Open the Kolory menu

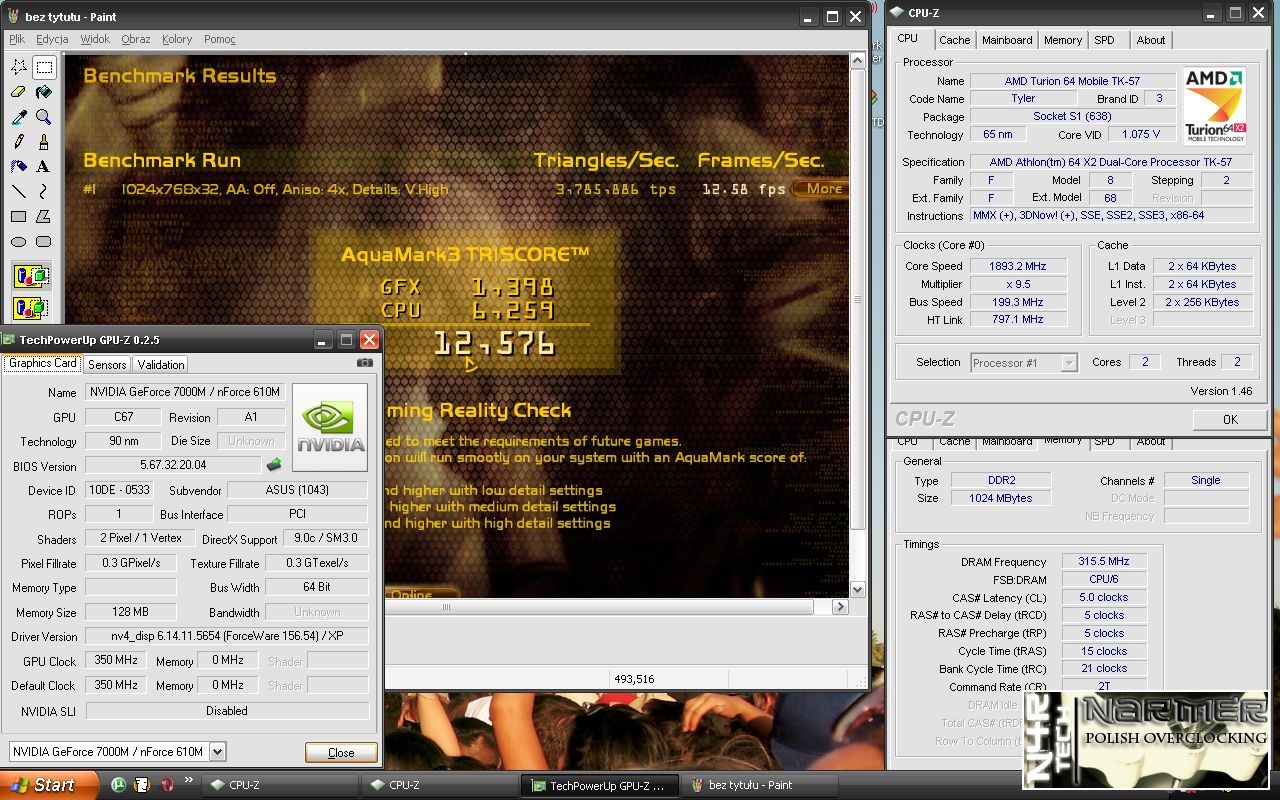[x=177, y=39]
